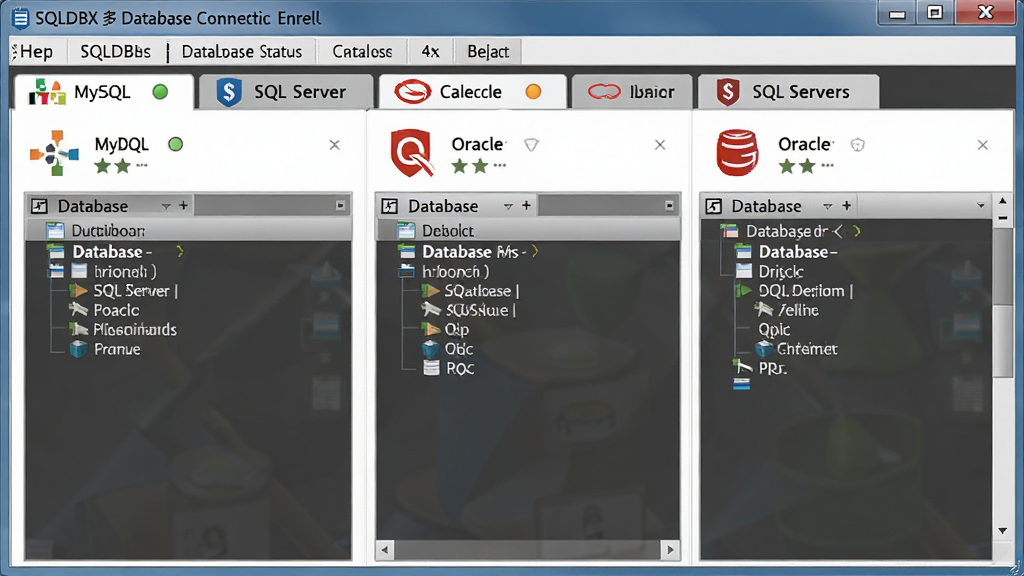Image resolution: width=1024 pixels, height=576 pixels.
Task: Add a database with plus in MyDQL panel
Action: (x=184, y=206)
